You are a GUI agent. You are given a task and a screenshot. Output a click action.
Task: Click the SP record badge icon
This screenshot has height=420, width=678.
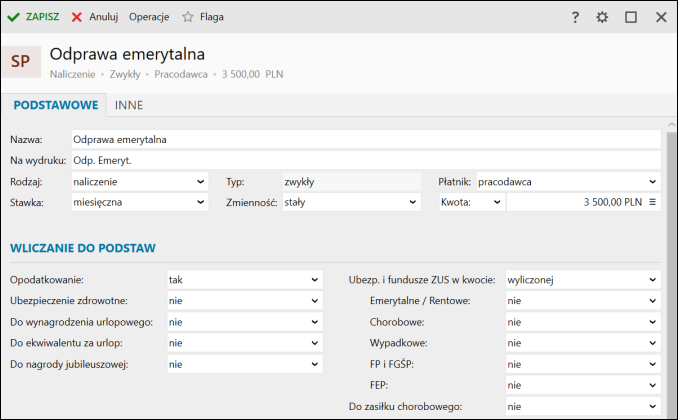click(21, 61)
